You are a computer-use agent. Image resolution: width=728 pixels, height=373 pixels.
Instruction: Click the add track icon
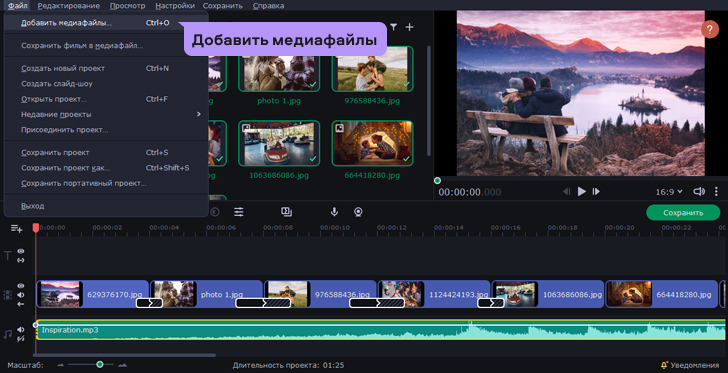click(x=17, y=228)
